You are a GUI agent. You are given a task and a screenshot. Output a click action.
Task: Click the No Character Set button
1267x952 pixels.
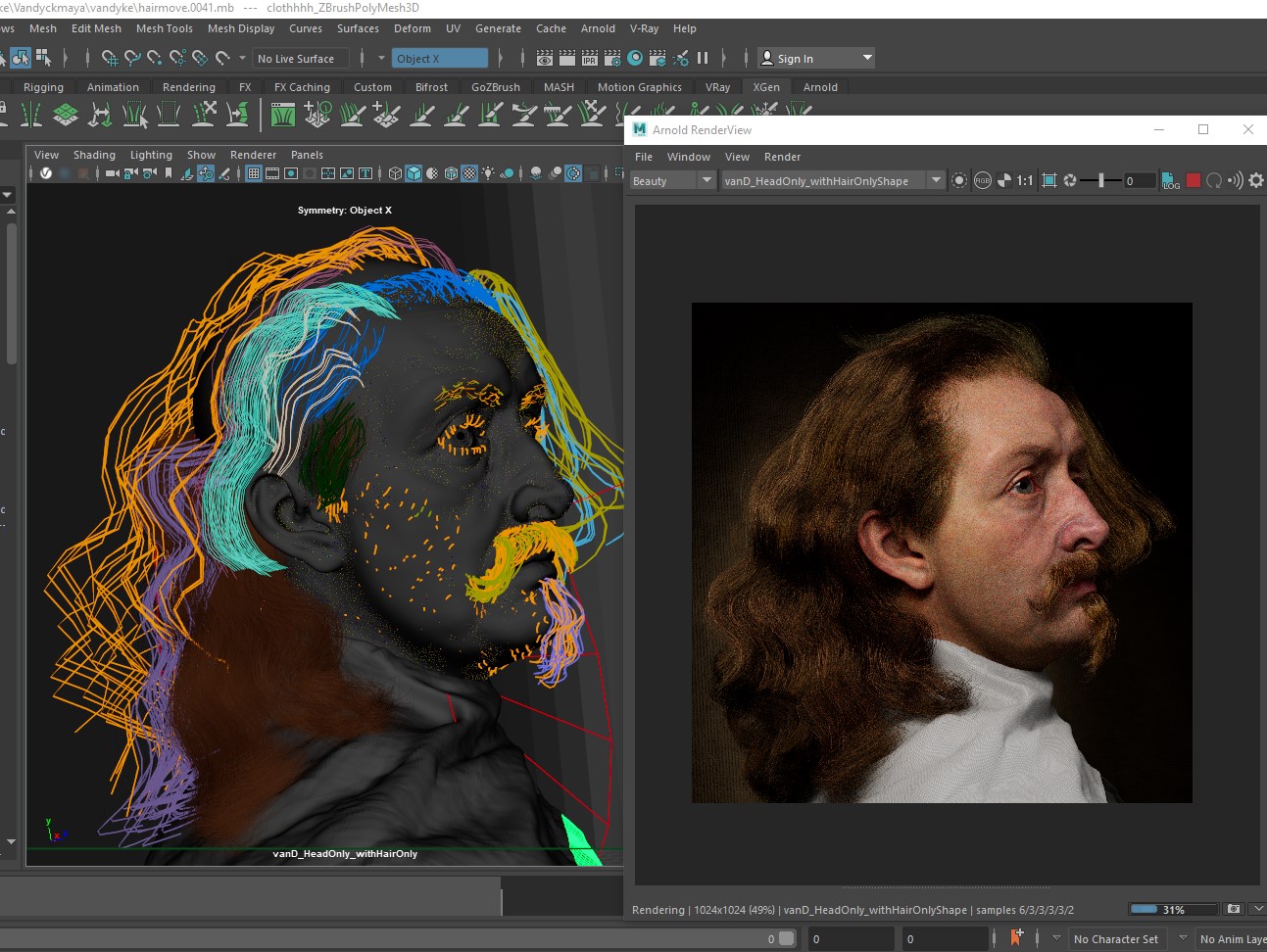1115,939
